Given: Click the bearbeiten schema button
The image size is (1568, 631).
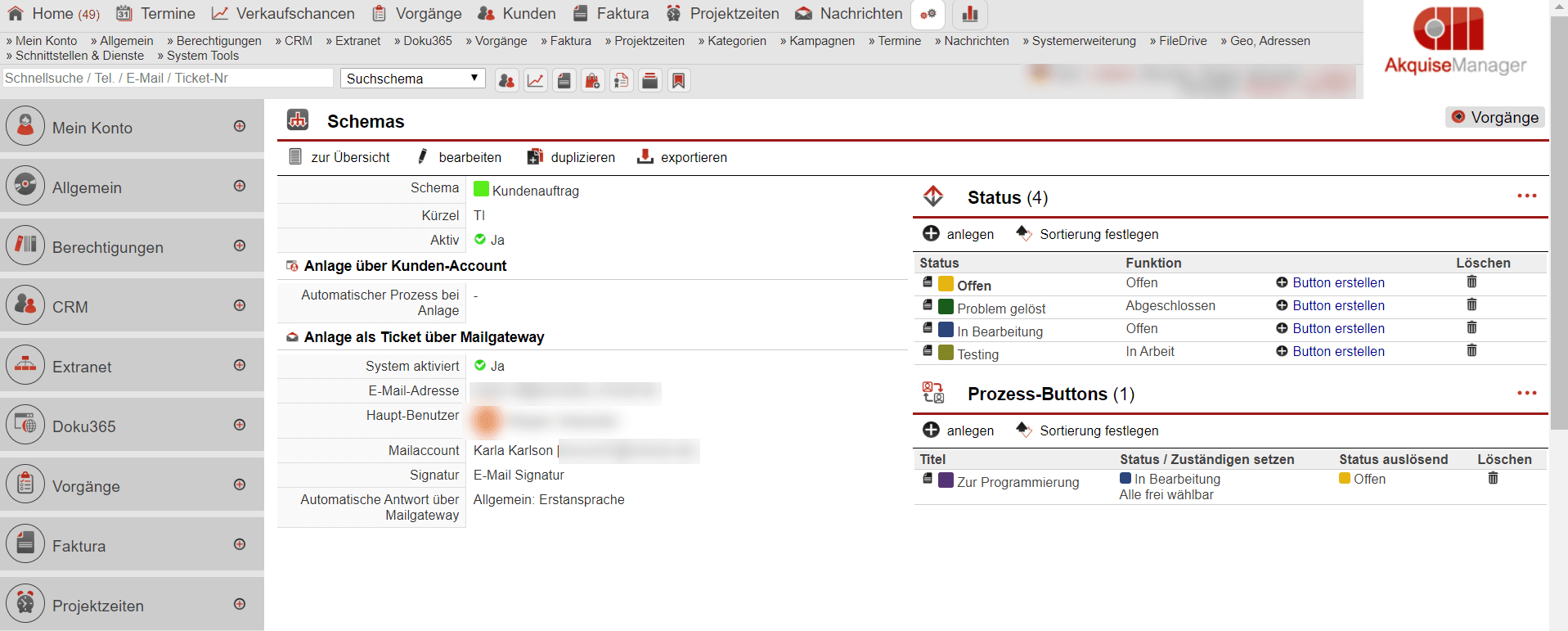Looking at the screenshot, I should [x=459, y=157].
